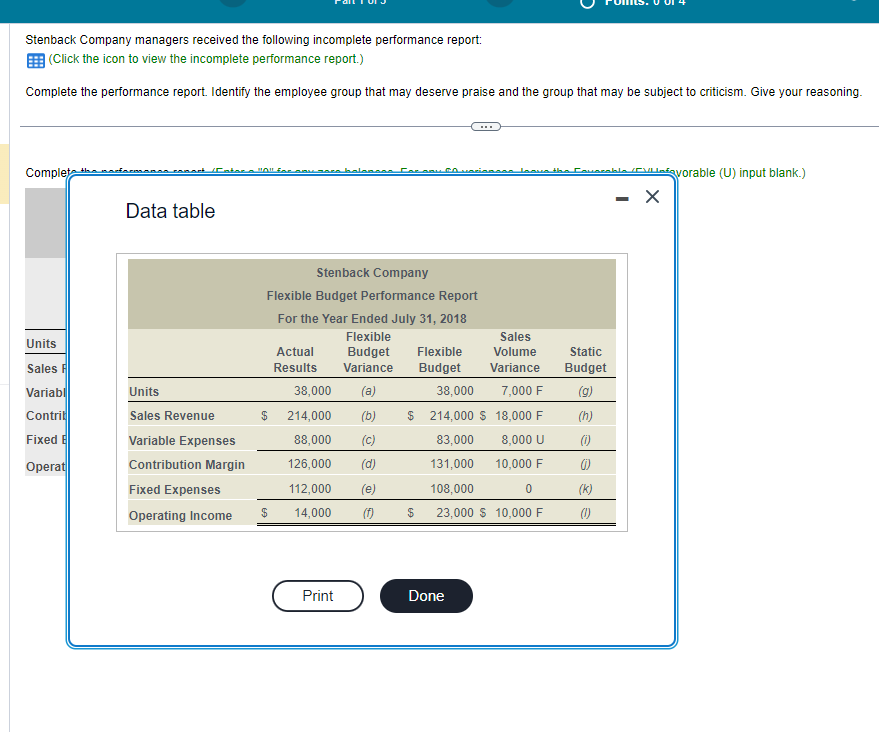The height and width of the screenshot is (732, 879).
Task: Click the "(k)" static budget fixed expenses placeholder
Action: pos(585,489)
